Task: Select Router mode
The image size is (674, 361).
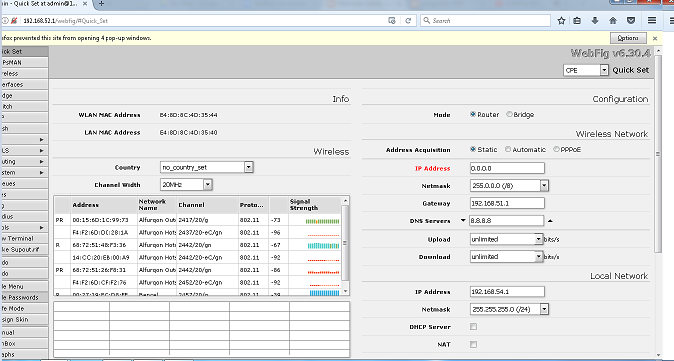Action: coord(473,114)
